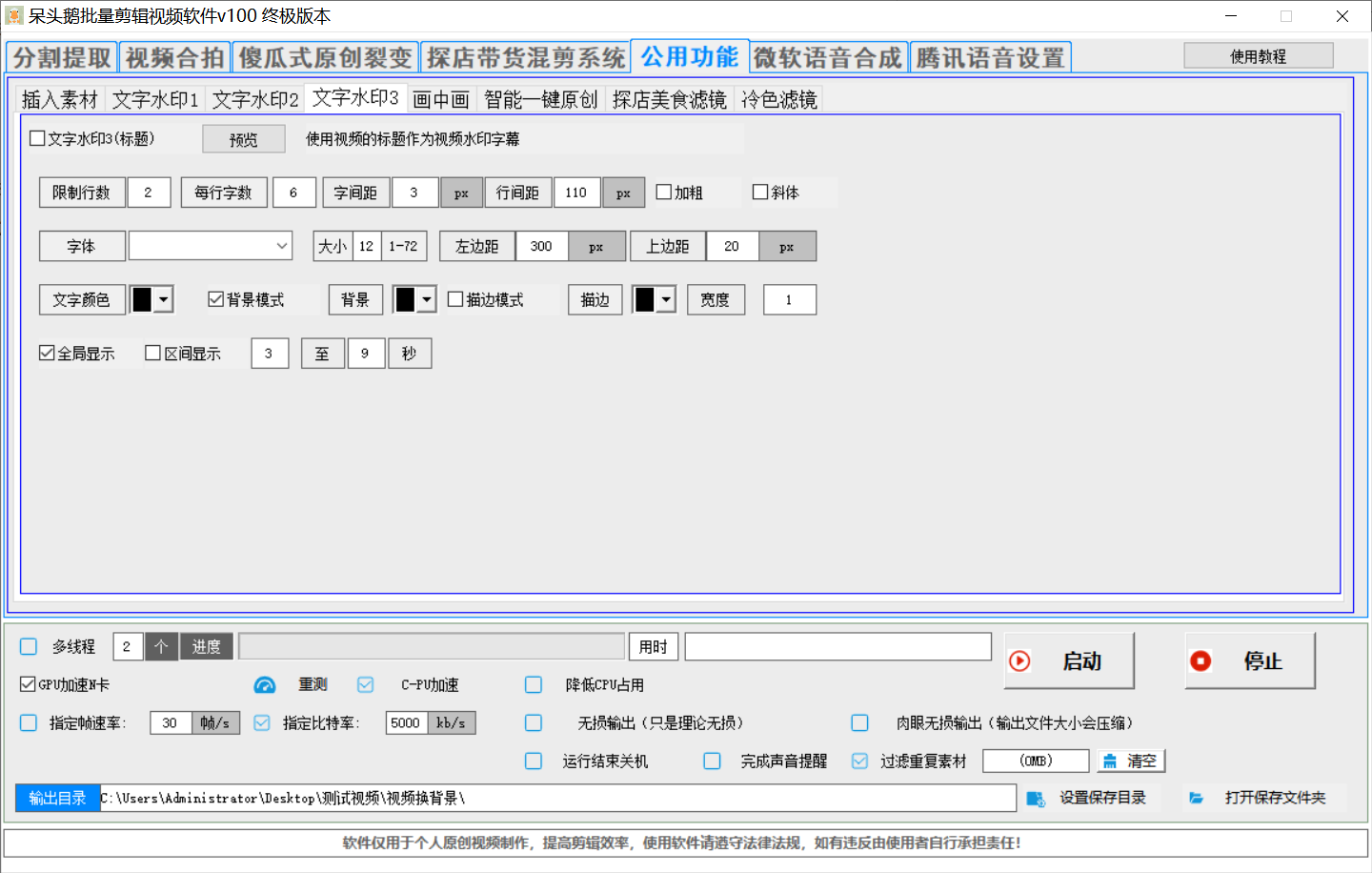Image resolution: width=1372 pixels, height=873 pixels.
Task: Check the 指定帧速率 checkbox
Action: click(x=29, y=722)
